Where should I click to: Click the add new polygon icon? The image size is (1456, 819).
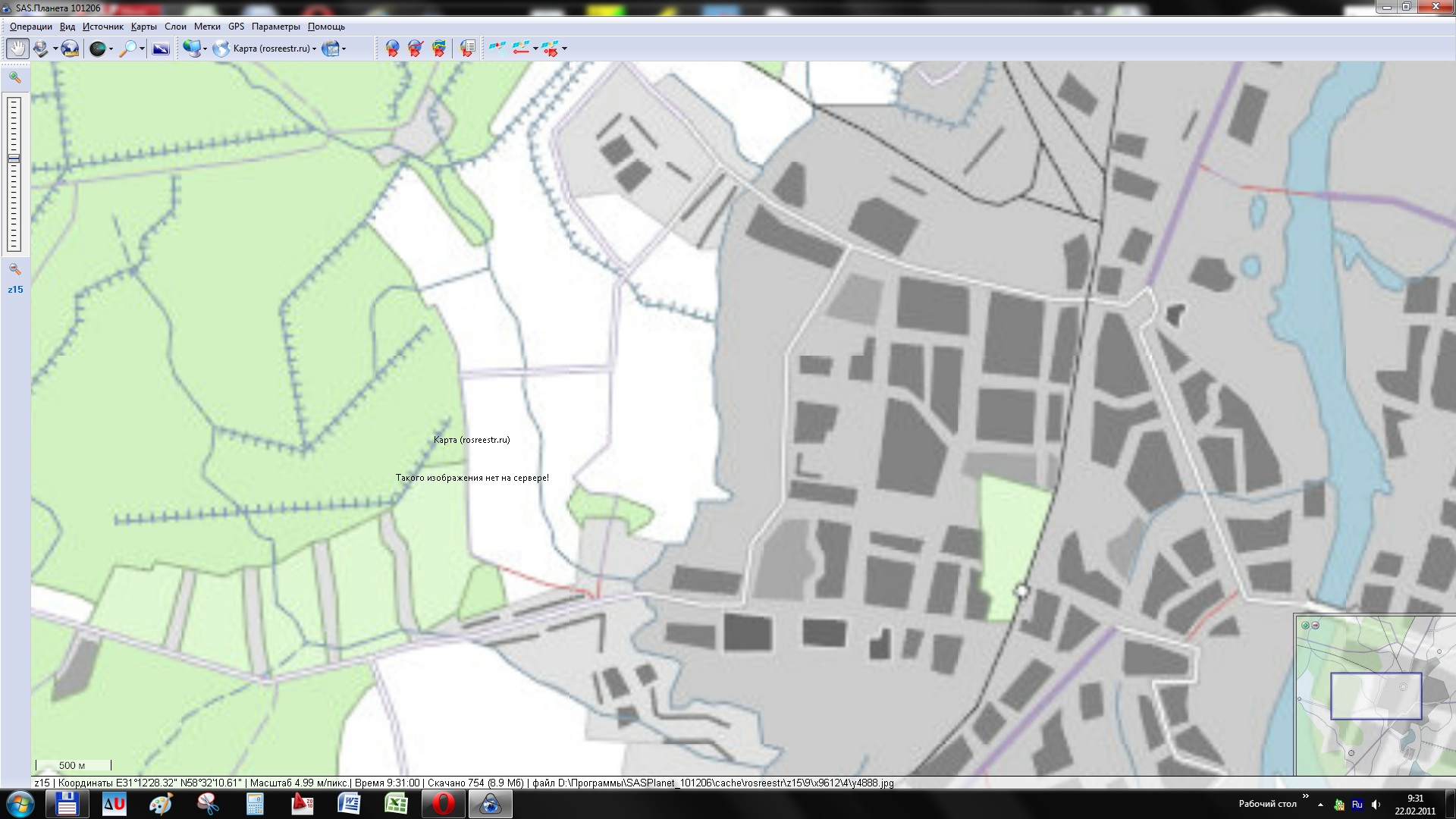pos(439,49)
